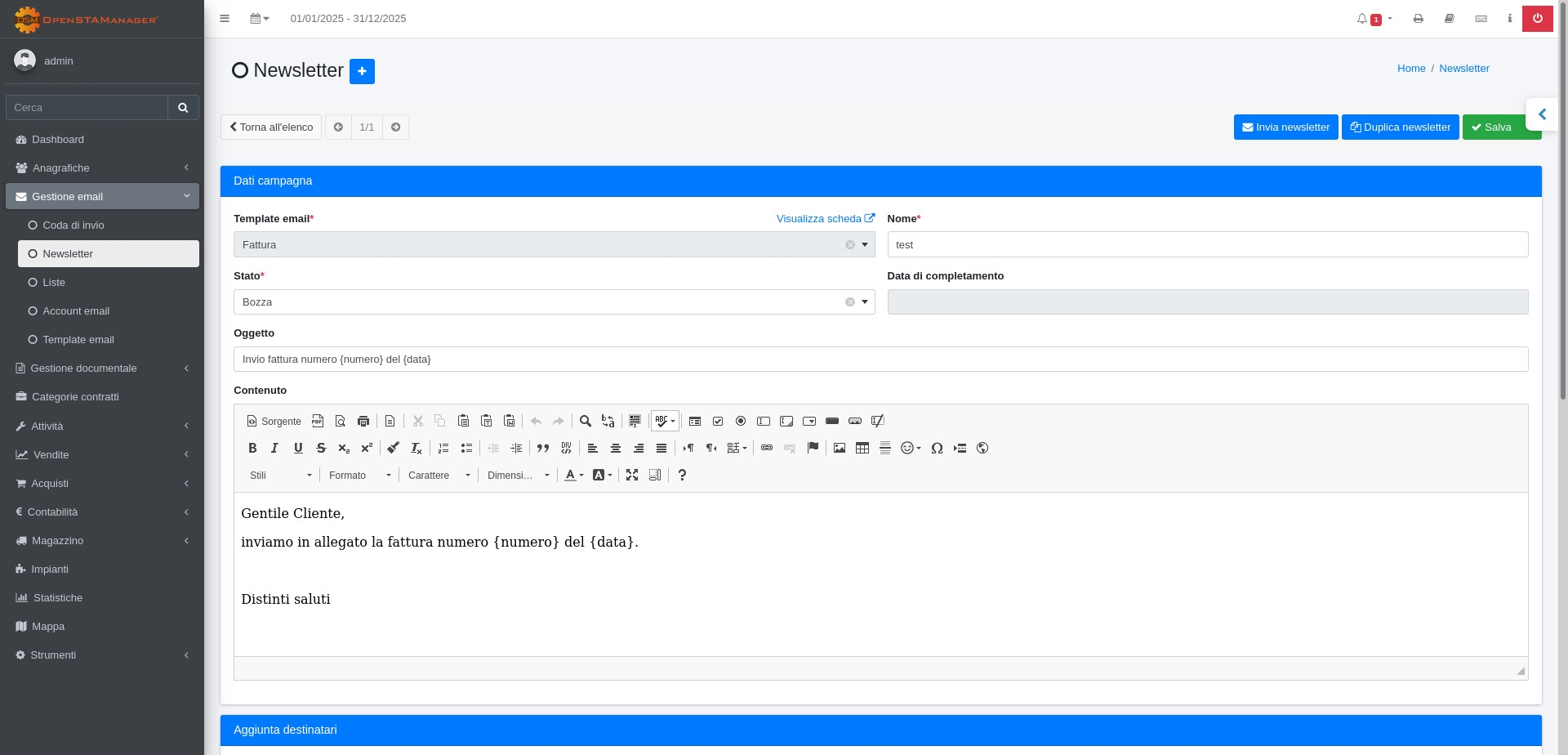
Task: Maximize the editor with fullscreen icon
Action: pyautogui.click(x=631, y=475)
